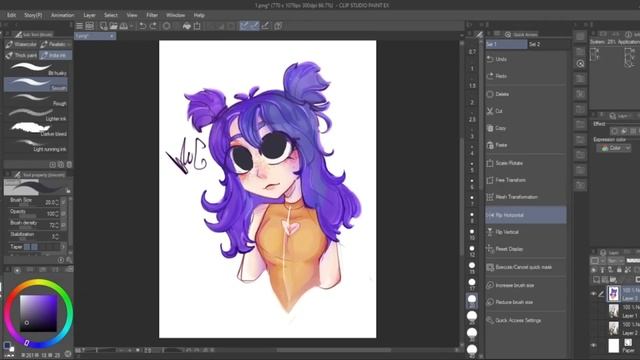Click the Redo arrow in the command bar
This screenshot has width=640, height=360.
[x=153, y=26]
